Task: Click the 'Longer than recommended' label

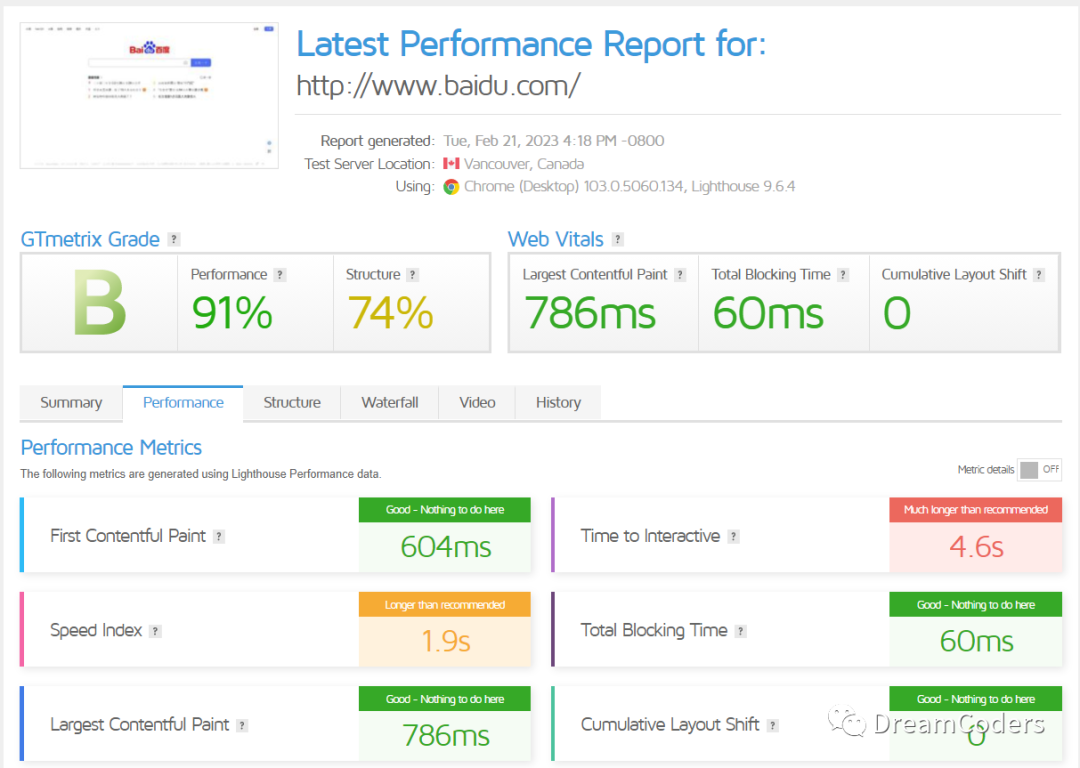Action: (445, 605)
